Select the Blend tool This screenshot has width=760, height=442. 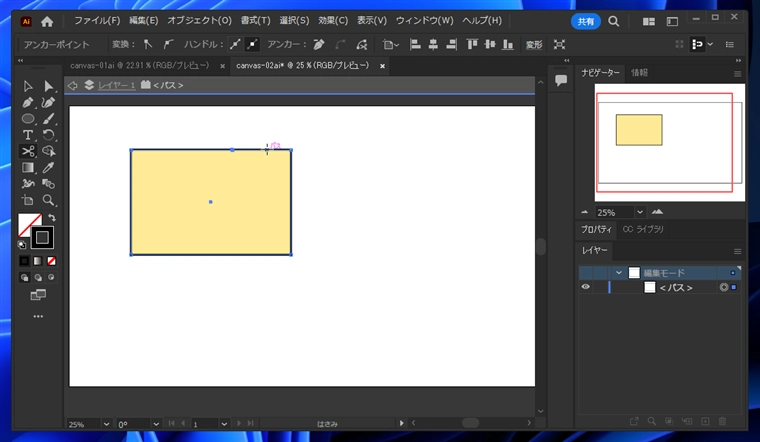tap(48, 184)
